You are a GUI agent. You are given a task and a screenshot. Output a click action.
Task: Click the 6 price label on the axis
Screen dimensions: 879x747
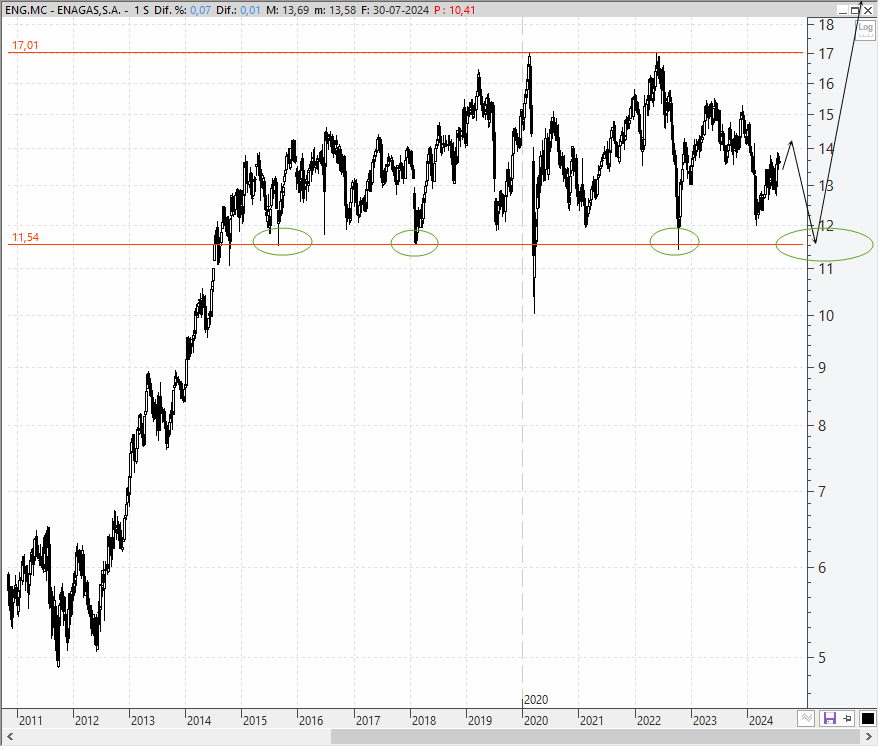822,568
